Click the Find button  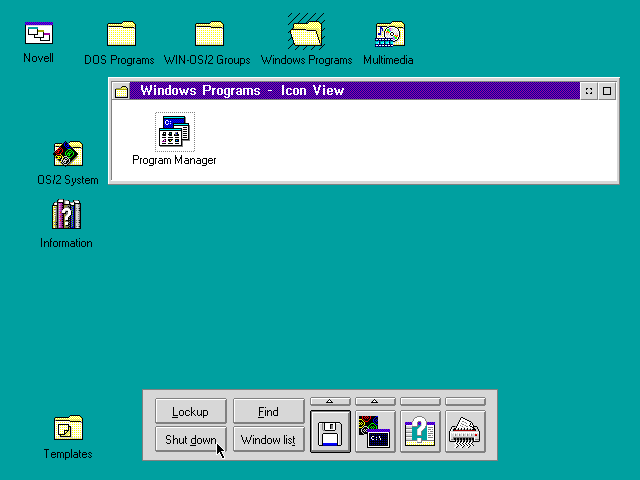(x=269, y=411)
